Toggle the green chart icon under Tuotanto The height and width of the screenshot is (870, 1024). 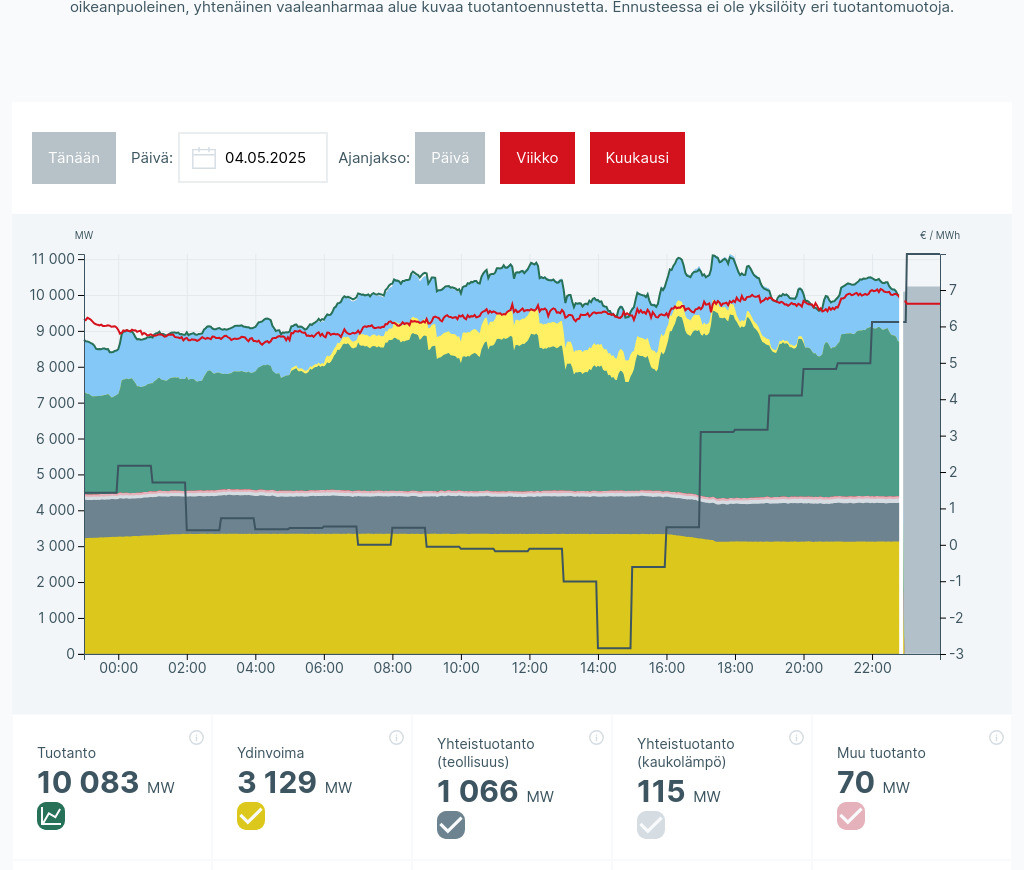(51, 816)
